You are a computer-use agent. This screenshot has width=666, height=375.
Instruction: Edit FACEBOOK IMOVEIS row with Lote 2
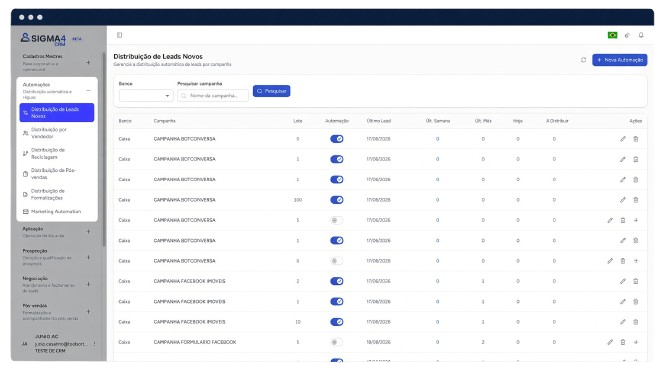pos(623,281)
